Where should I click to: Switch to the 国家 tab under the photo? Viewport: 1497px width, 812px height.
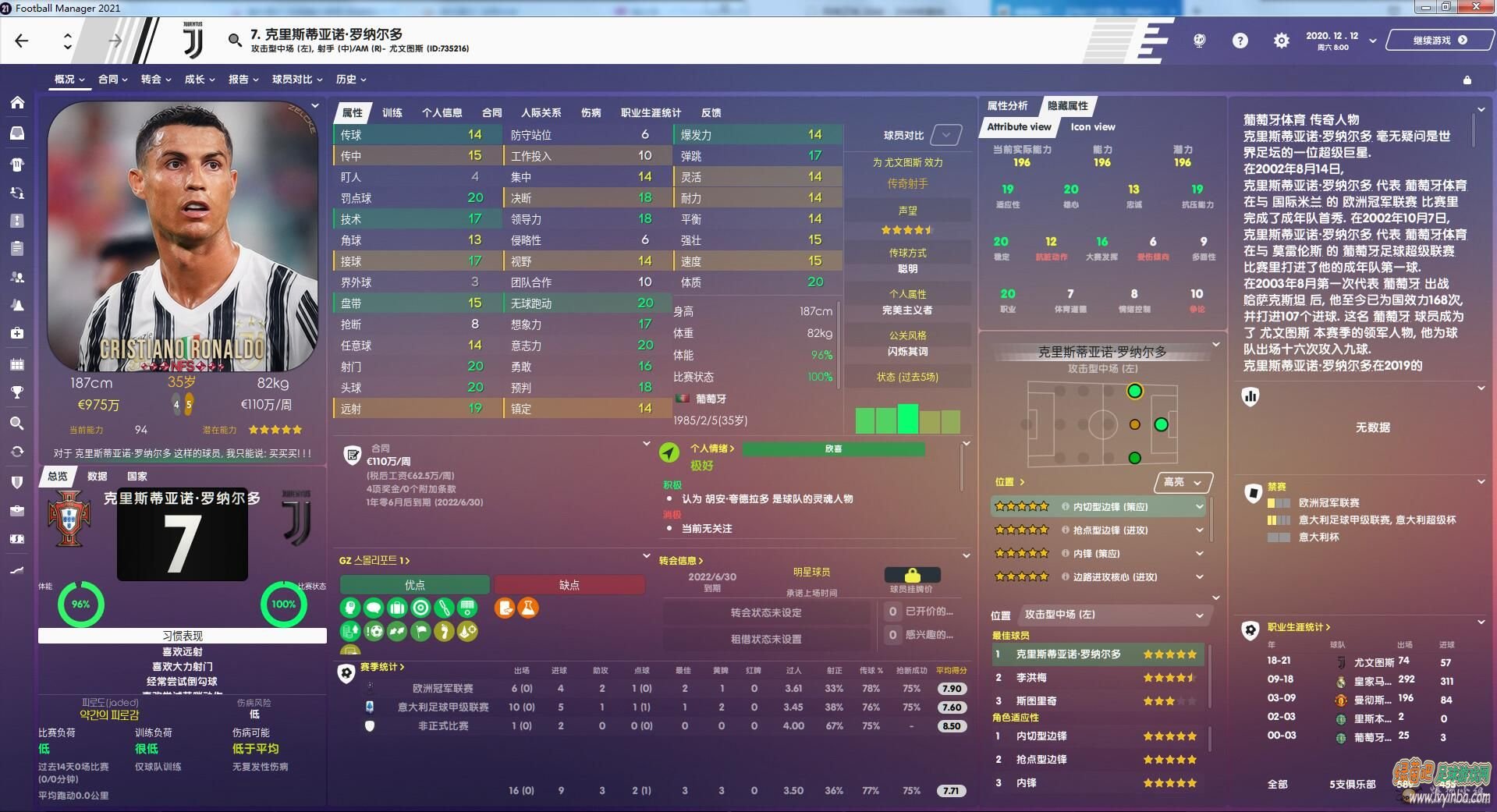click(137, 477)
